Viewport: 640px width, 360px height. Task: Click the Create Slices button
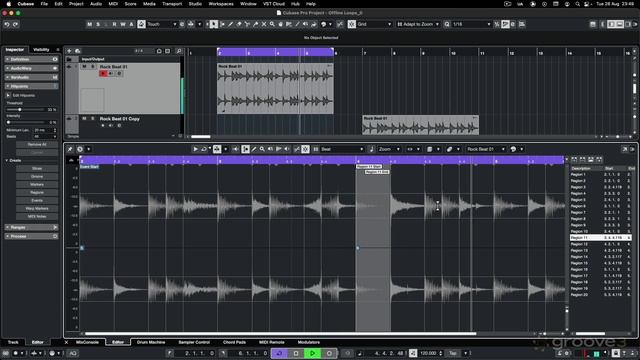[37, 169]
